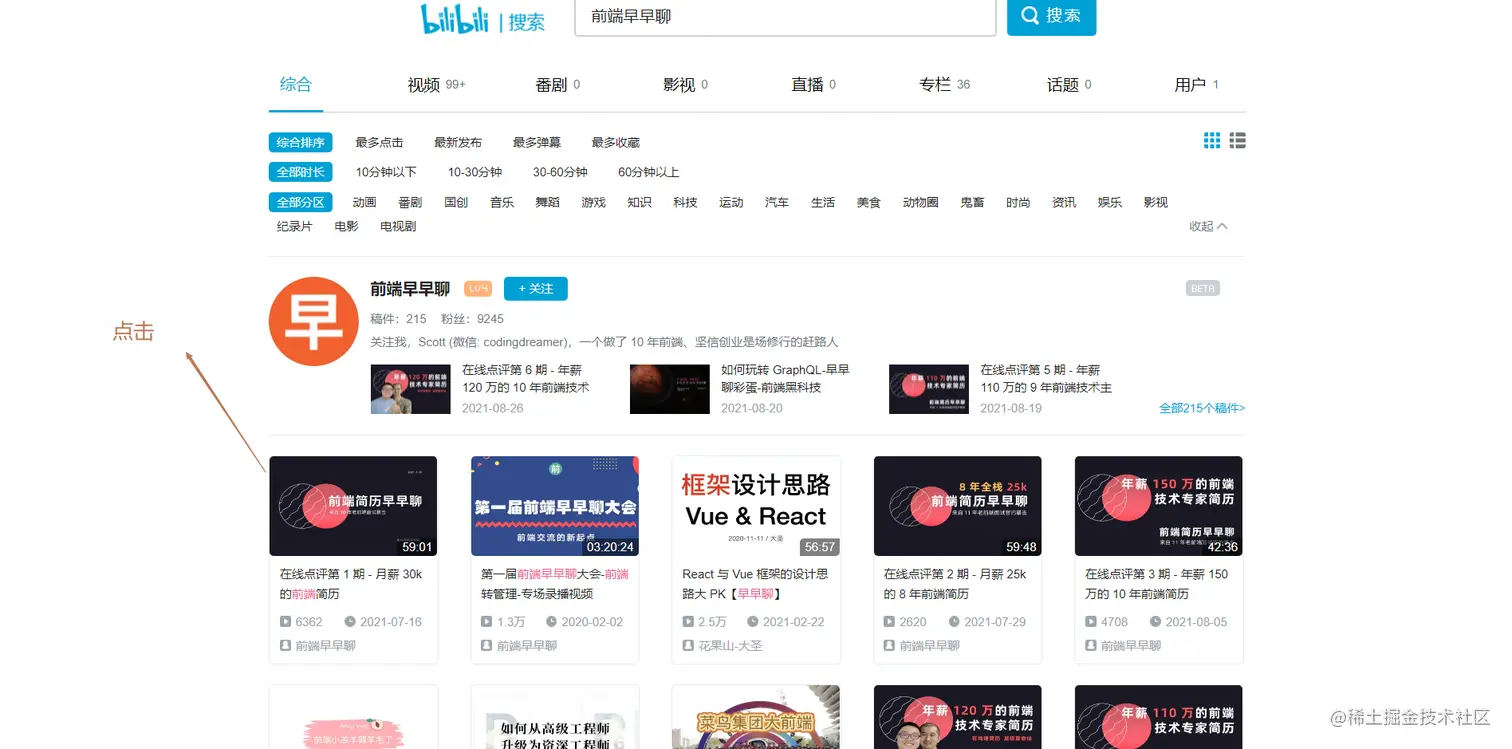Screen dimensions: 1512x749
Task: Filter duration to 10分钟以下
Action: click(386, 172)
